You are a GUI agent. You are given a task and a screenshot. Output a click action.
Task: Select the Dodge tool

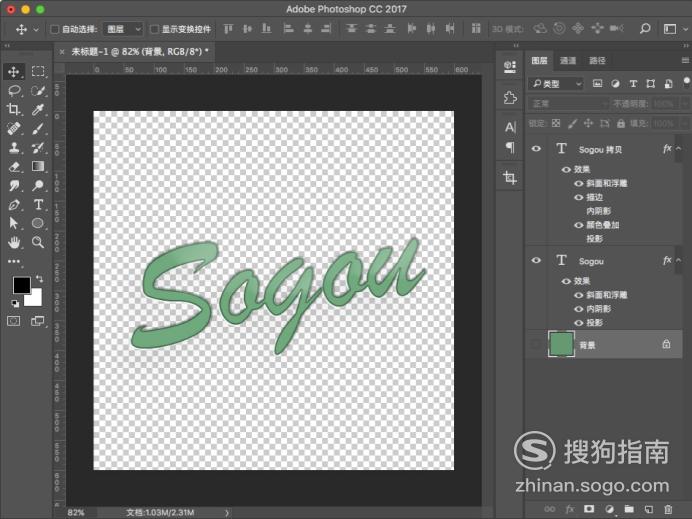click(38, 185)
